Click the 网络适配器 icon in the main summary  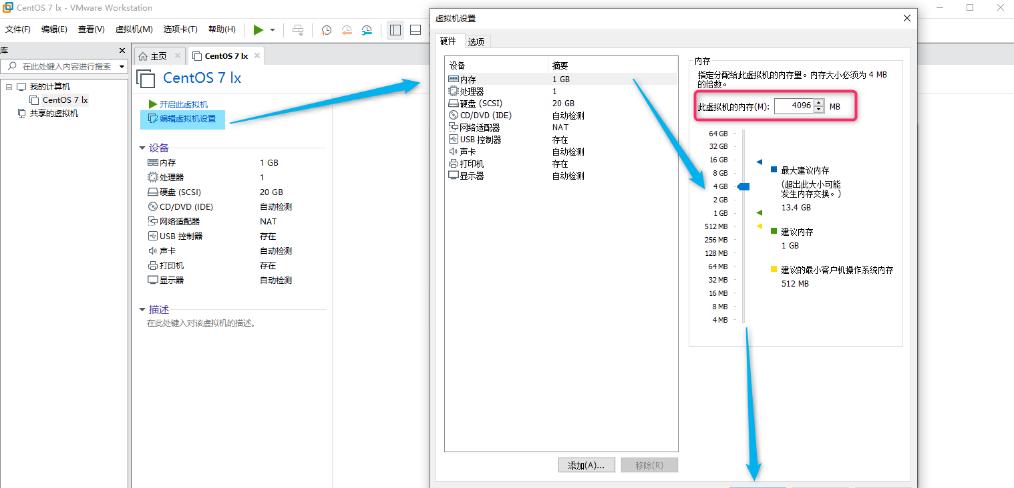click(153, 221)
